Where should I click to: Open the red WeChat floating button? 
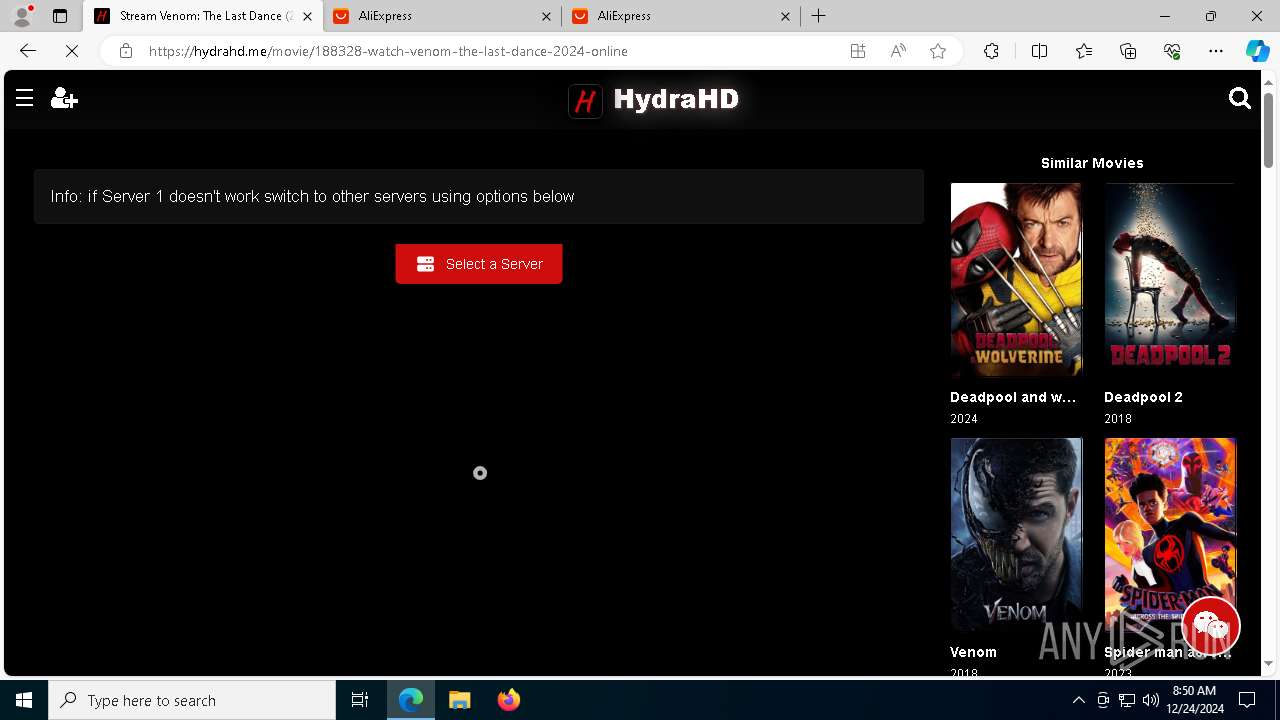click(1211, 626)
